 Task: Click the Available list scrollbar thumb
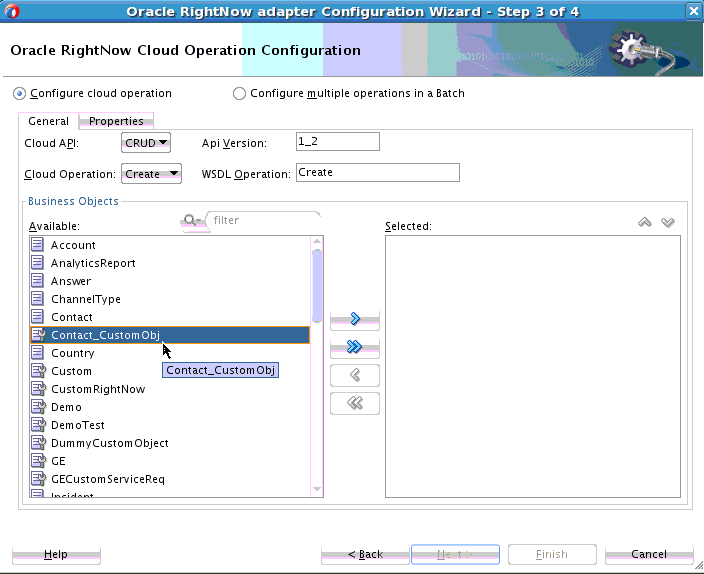(317, 286)
